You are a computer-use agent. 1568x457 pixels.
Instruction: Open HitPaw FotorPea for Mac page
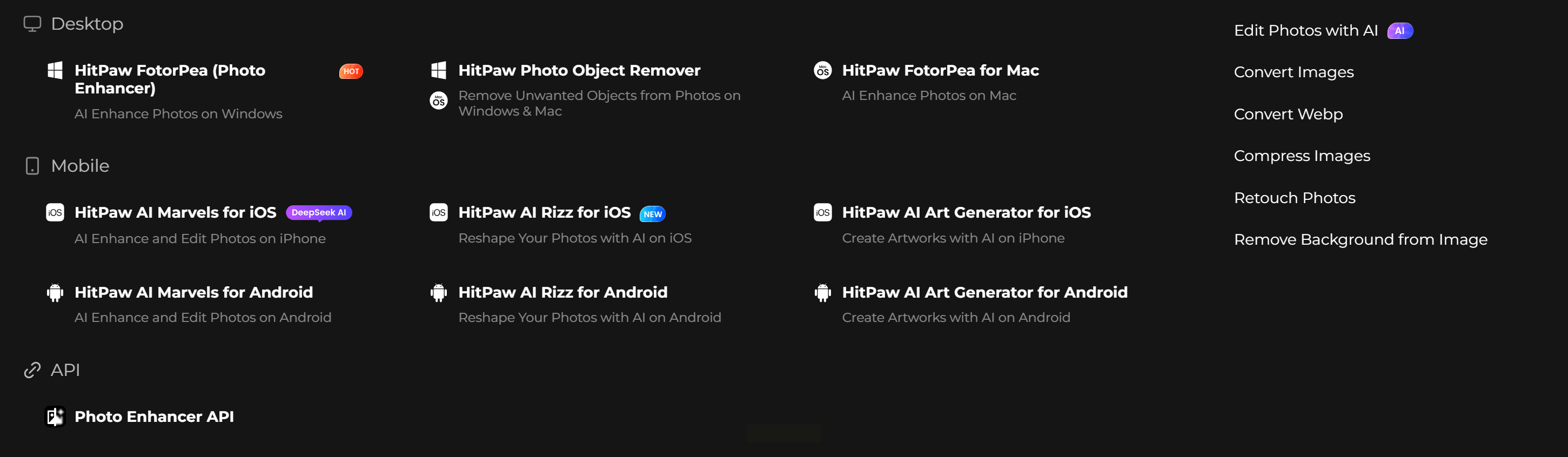click(x=940, y=71)
